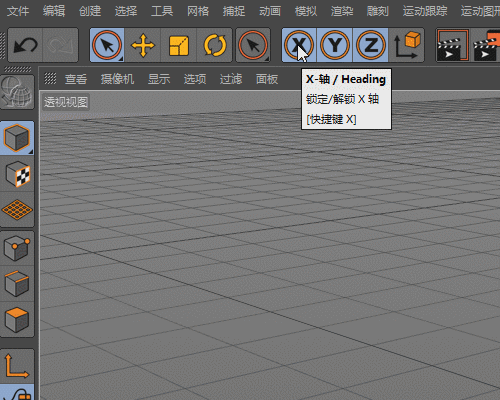The image size is (500, 400).
Task: Open the 文件 menu
Action: point(18,11)
